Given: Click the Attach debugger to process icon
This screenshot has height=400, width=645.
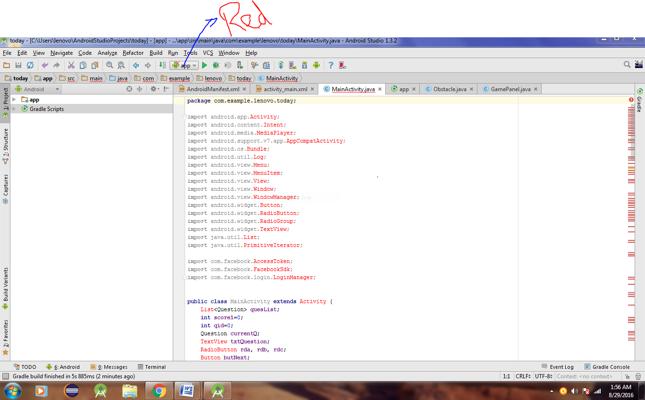Looking at the screenshot, I should pos(239,65).
